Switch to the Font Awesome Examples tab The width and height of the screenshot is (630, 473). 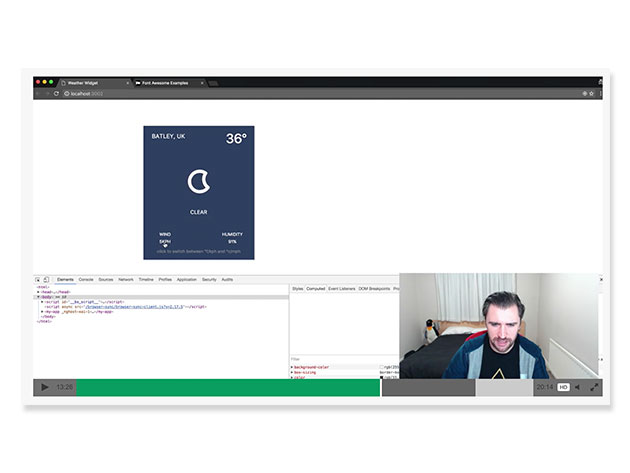[169, 83]
